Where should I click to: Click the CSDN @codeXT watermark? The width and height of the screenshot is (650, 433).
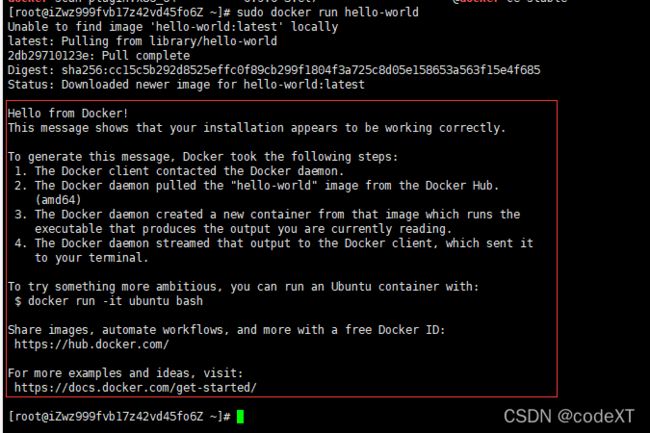point(569,416)
